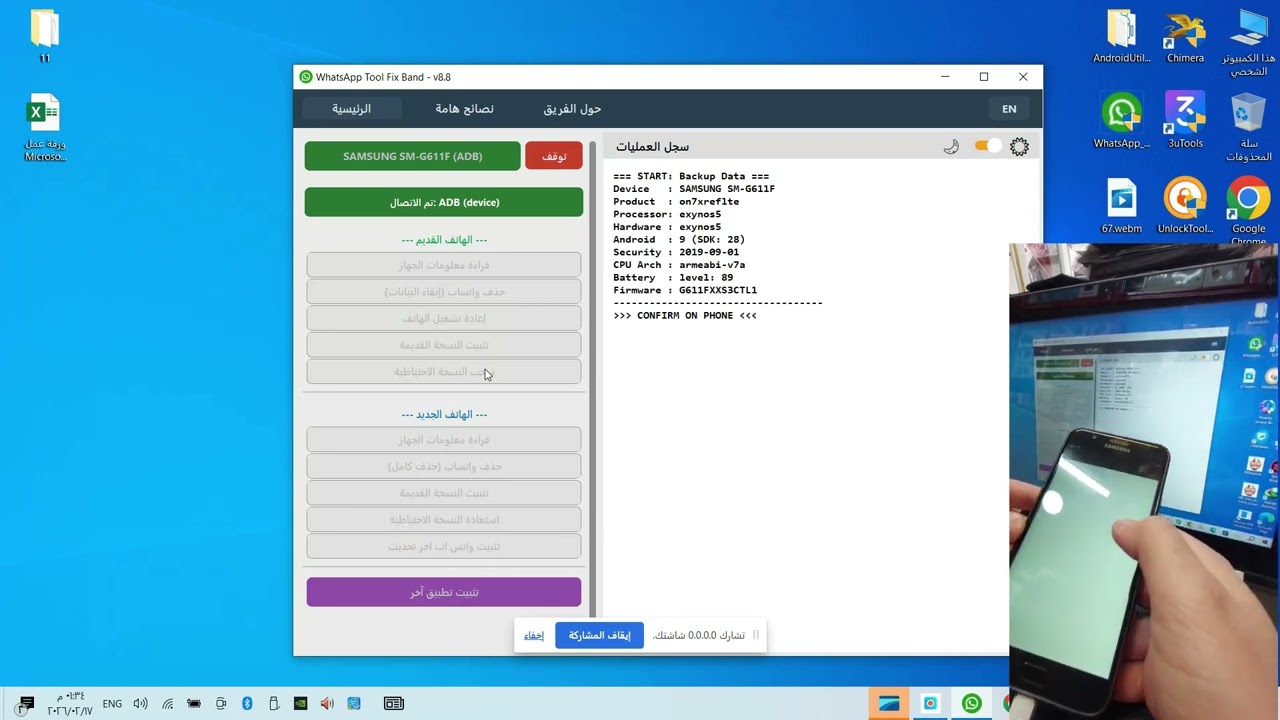Switch the ENG input language indicator
The image size is (1280, 720).
coord(112,704)
